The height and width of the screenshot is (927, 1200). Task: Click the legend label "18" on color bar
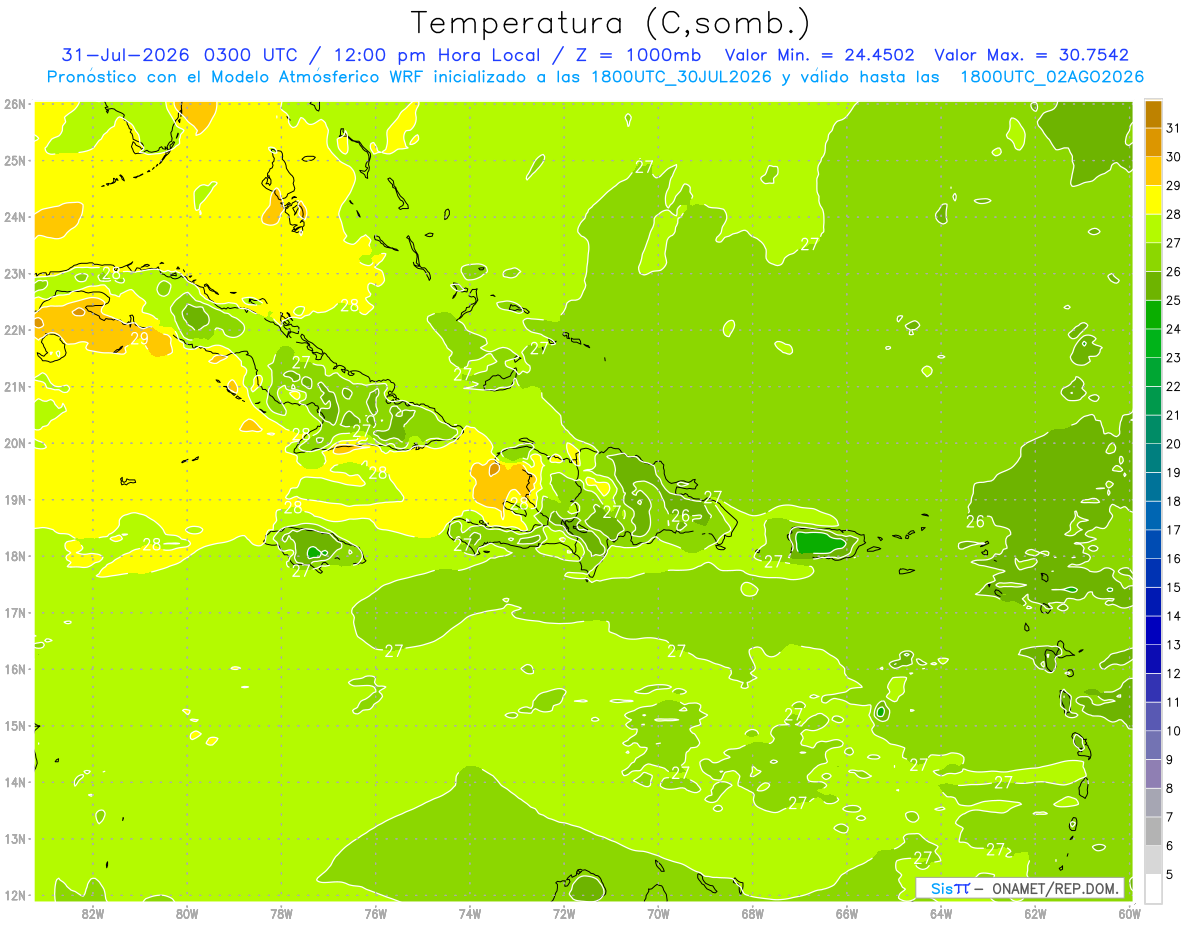pyautogui.click(x=1174, y=501)
